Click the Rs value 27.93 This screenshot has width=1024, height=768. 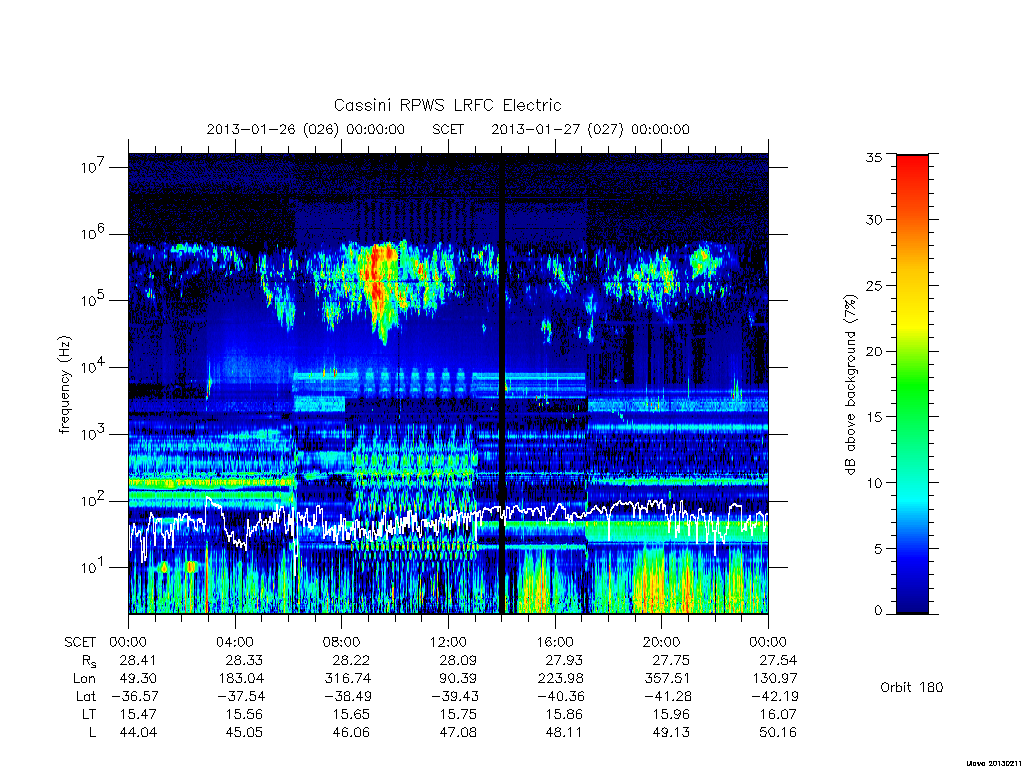click(564, 660)
